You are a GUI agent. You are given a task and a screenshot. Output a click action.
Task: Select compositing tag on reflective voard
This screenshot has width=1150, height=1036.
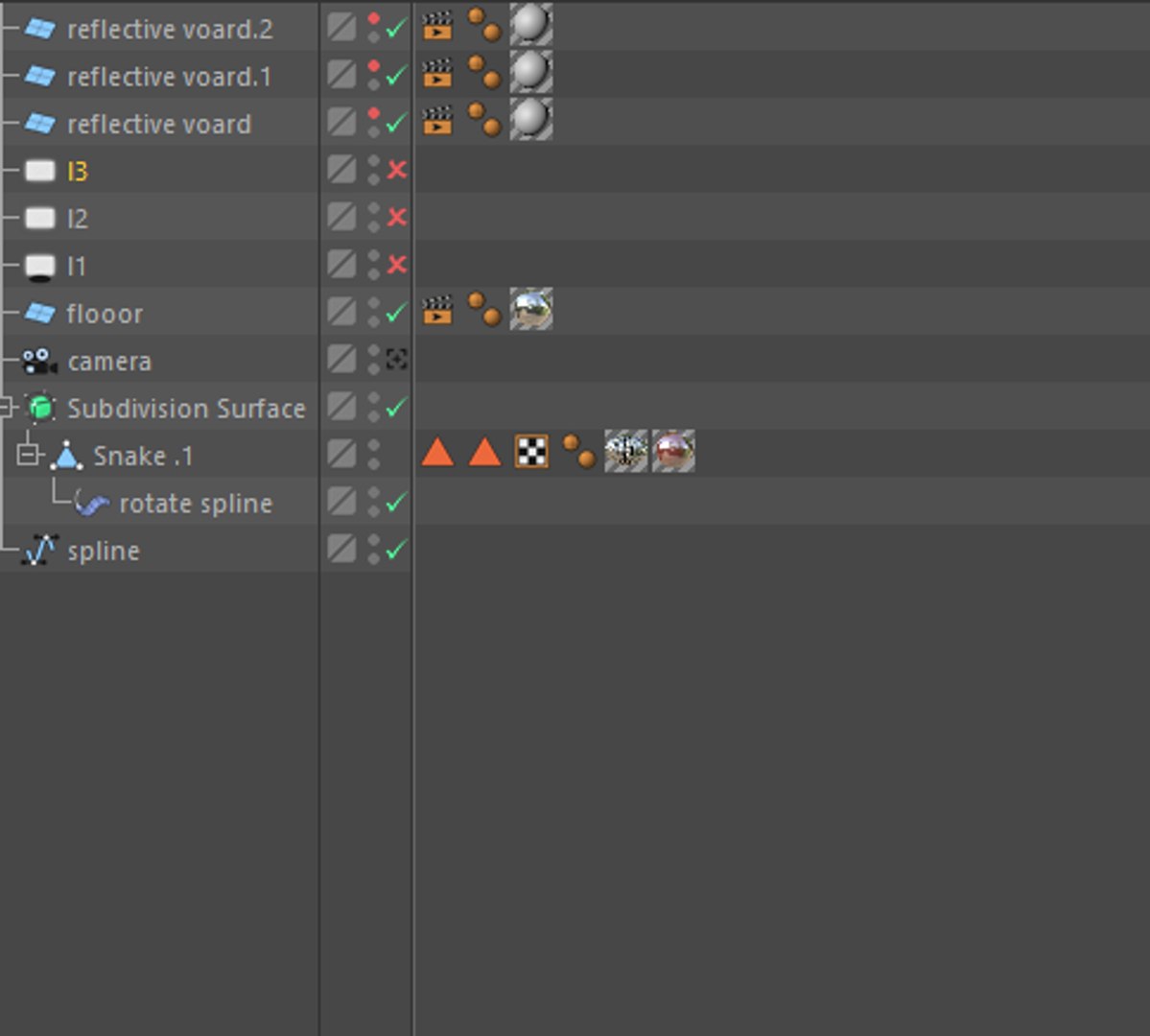438,120
